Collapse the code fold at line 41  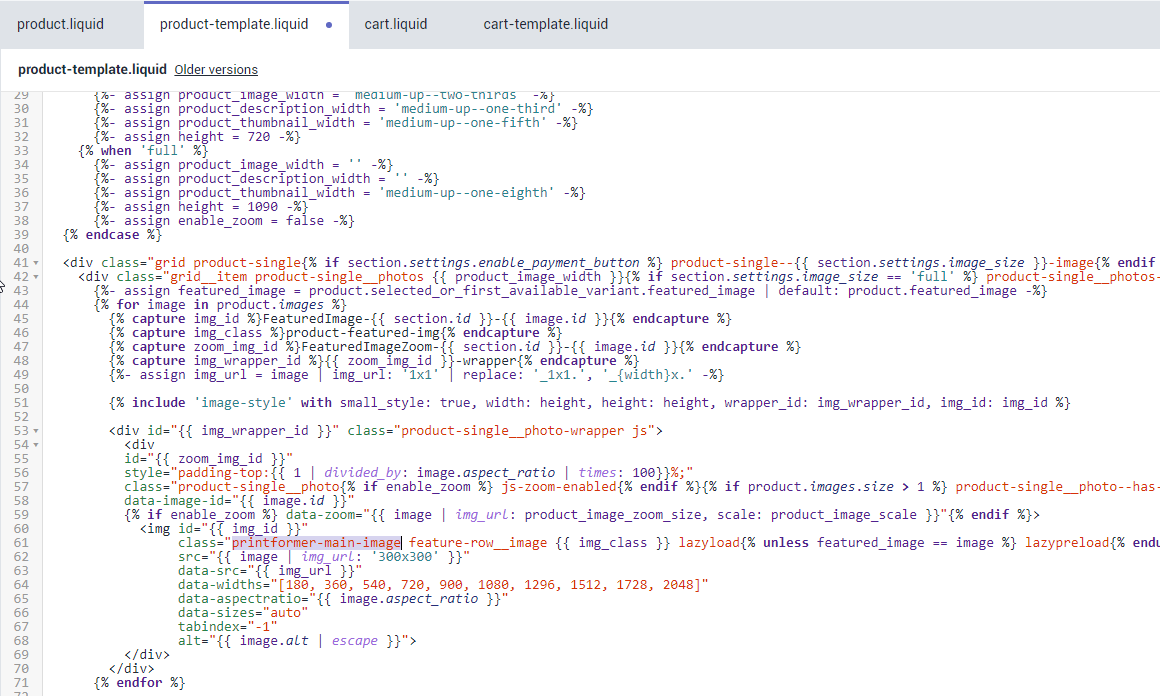[x=36, y=263]
